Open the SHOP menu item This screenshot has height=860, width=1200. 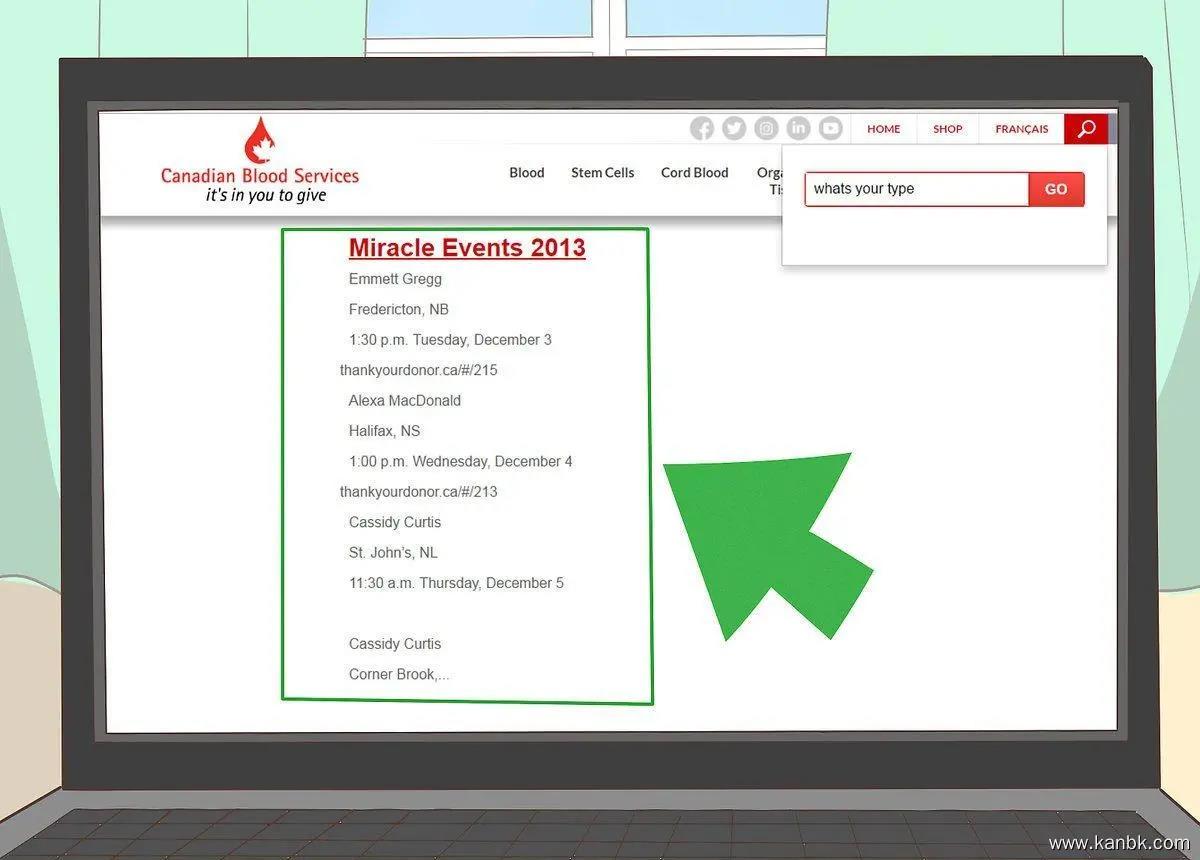pos(947,129)
